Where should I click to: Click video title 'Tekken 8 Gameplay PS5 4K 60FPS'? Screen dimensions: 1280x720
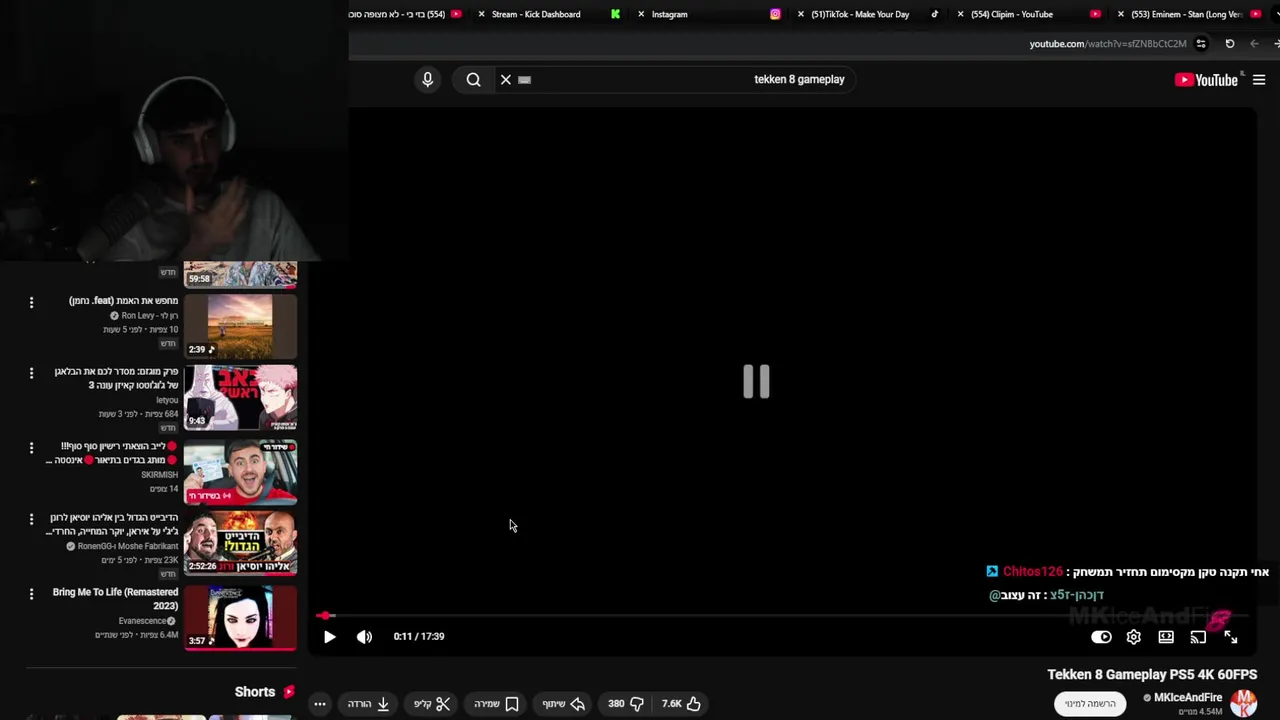point(1152,675)
